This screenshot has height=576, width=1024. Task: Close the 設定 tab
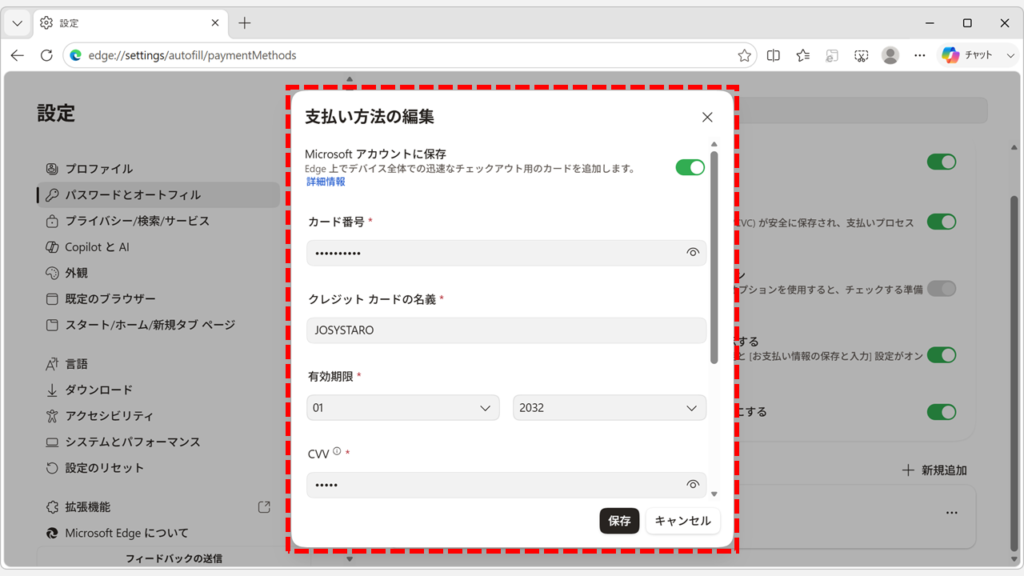tap(215, 23)
